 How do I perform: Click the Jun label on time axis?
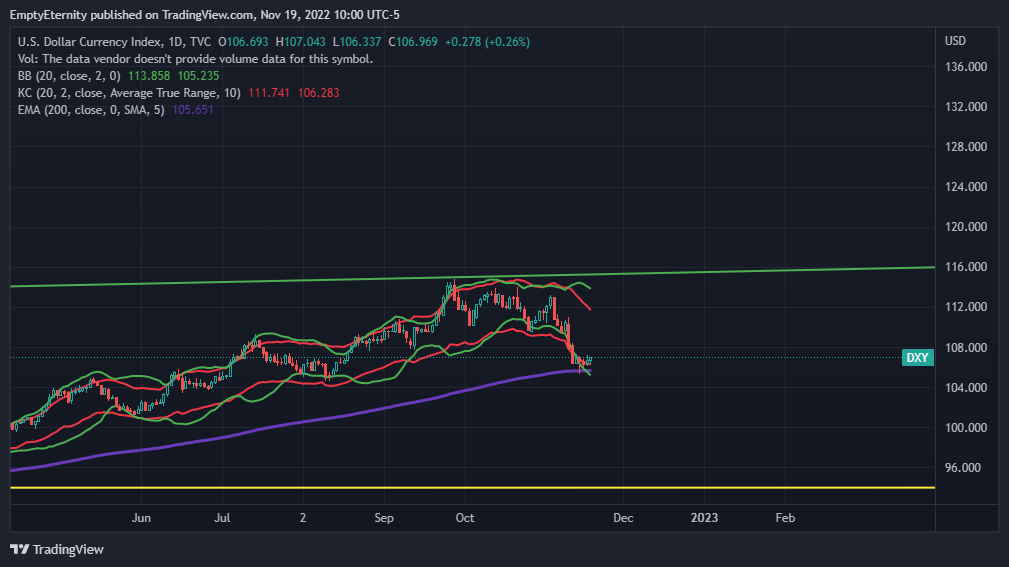point(141,517)
